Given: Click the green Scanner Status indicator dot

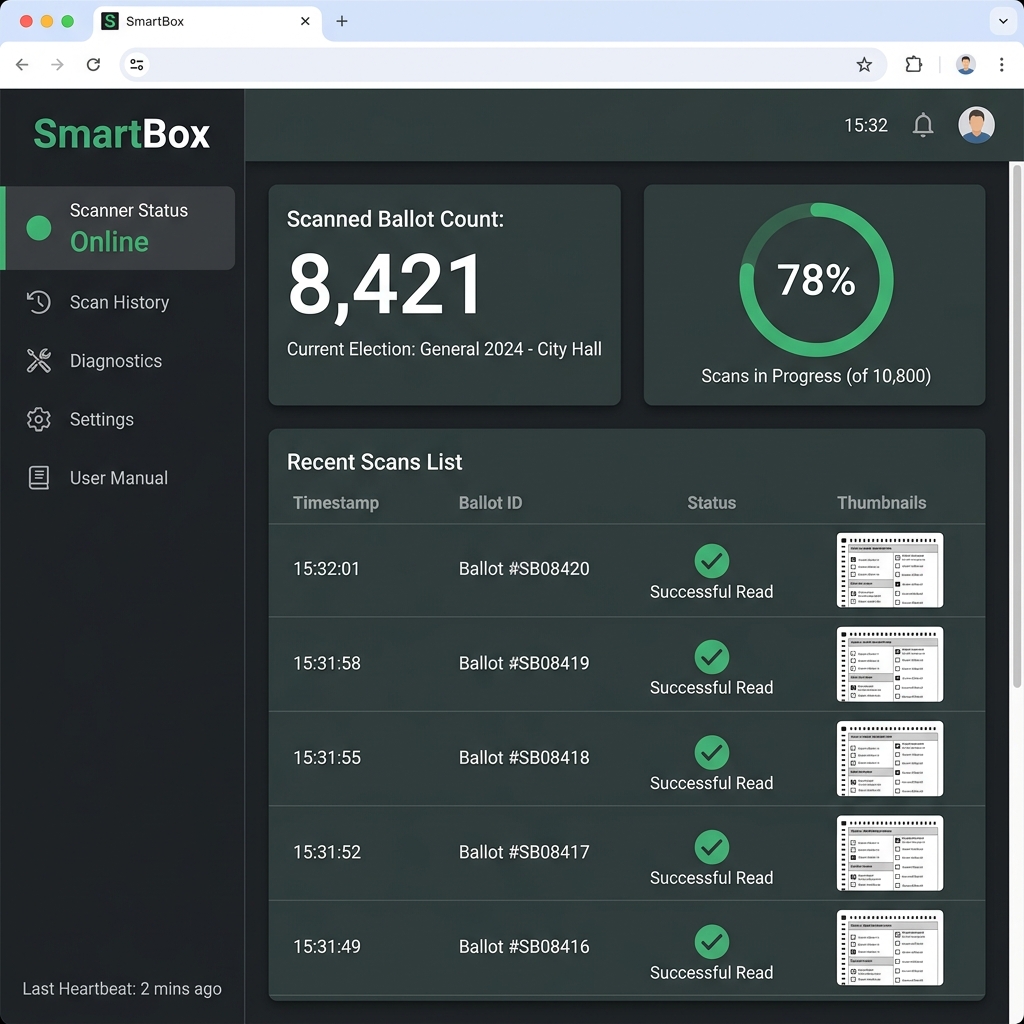Looking at the screenshot, I should point(39,228).
